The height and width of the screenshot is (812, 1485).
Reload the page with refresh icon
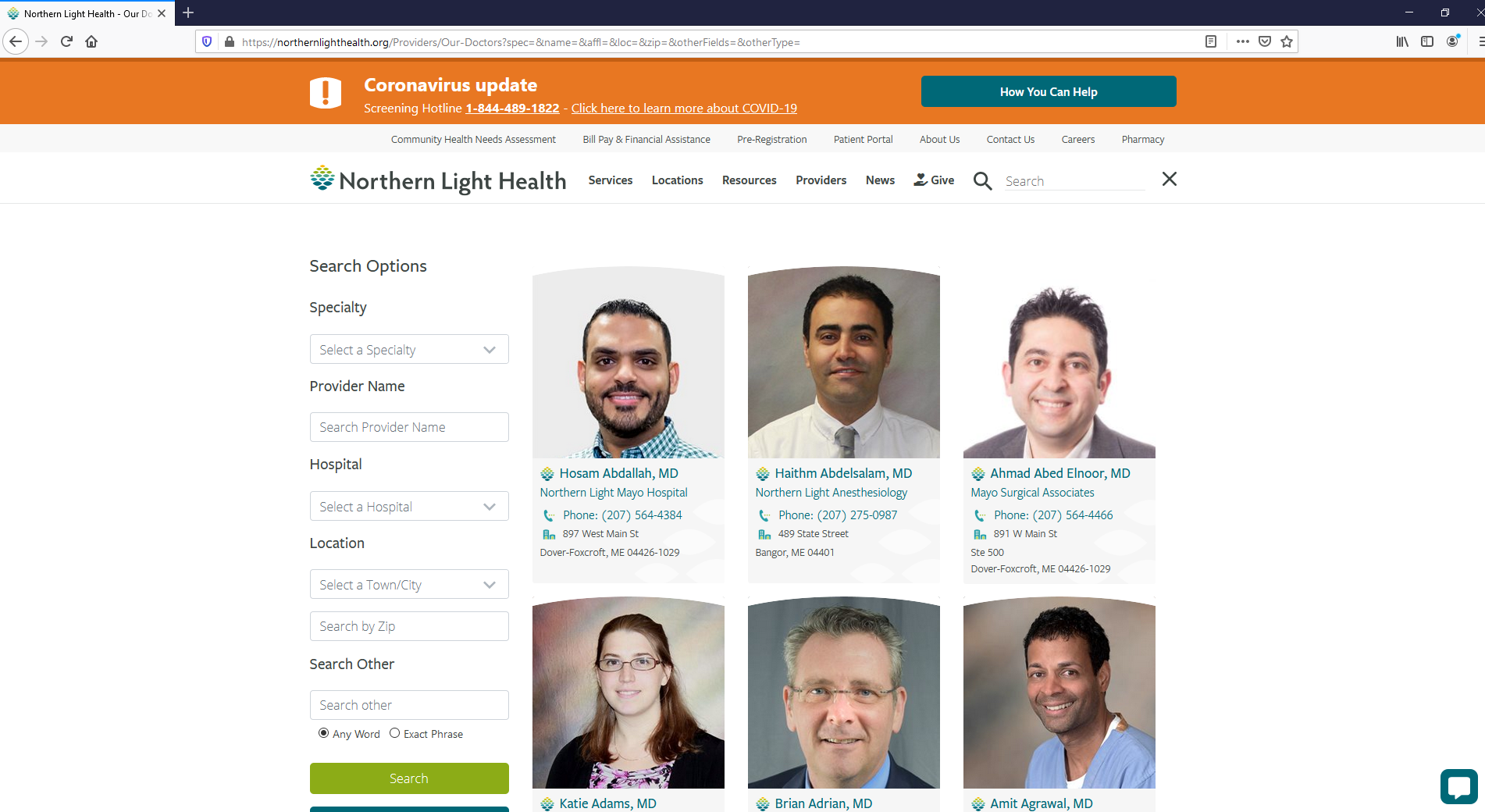66,41
